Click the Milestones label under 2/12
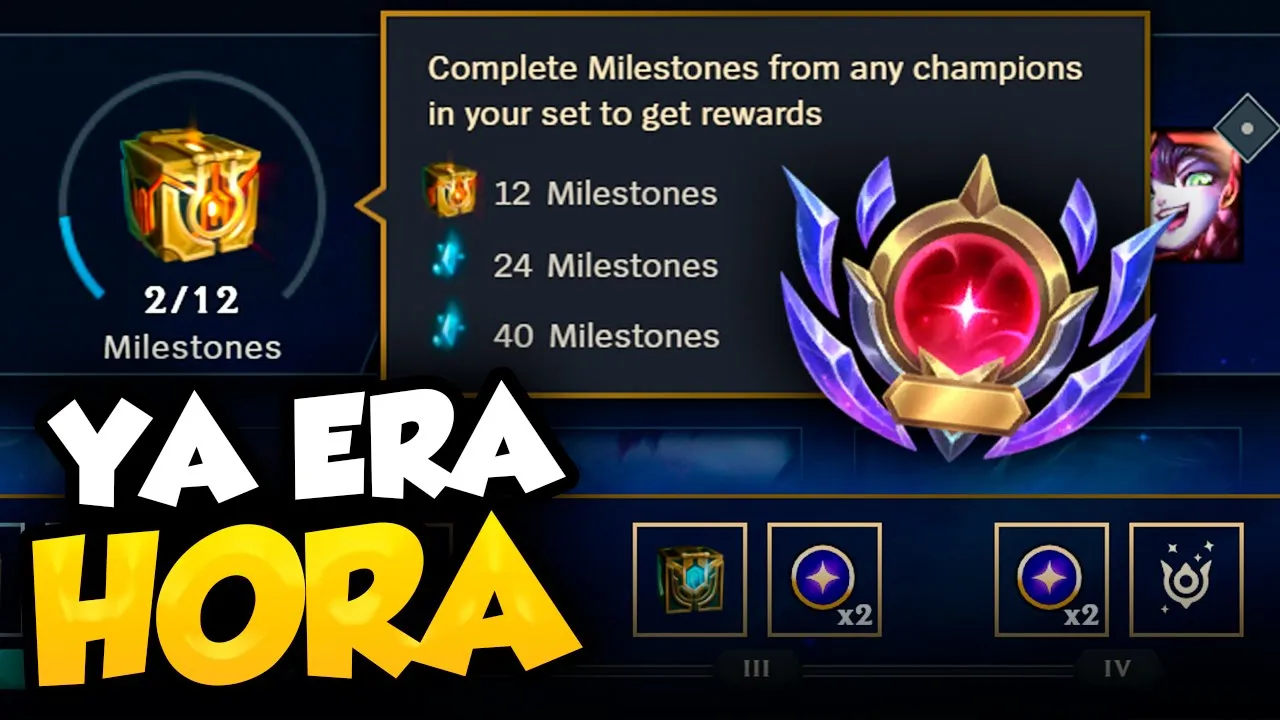Viewport: 1280px width, 720px height. click(192, 347)
